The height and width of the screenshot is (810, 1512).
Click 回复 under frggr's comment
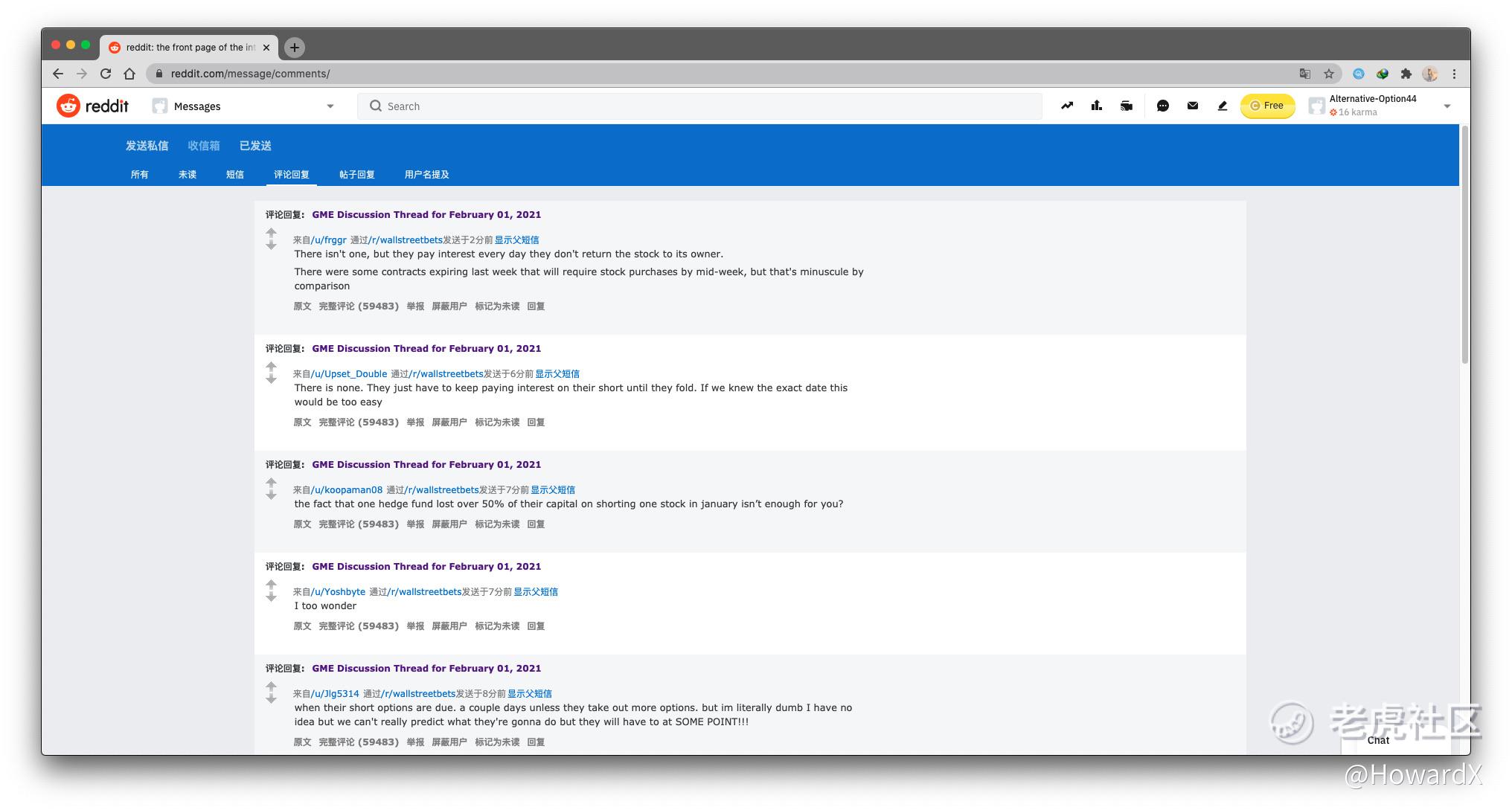coord(536,306)
